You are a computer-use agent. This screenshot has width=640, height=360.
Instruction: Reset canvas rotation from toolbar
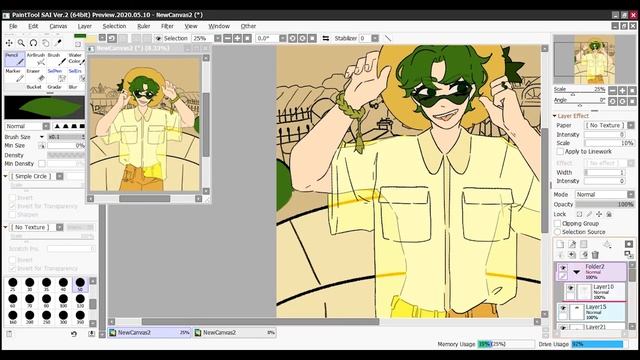312,38
